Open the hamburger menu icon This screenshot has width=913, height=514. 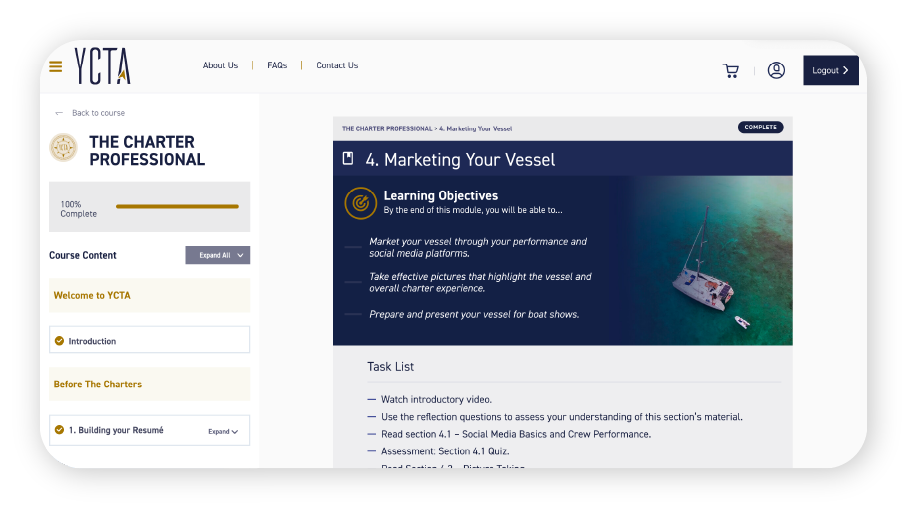pos(55,67)
